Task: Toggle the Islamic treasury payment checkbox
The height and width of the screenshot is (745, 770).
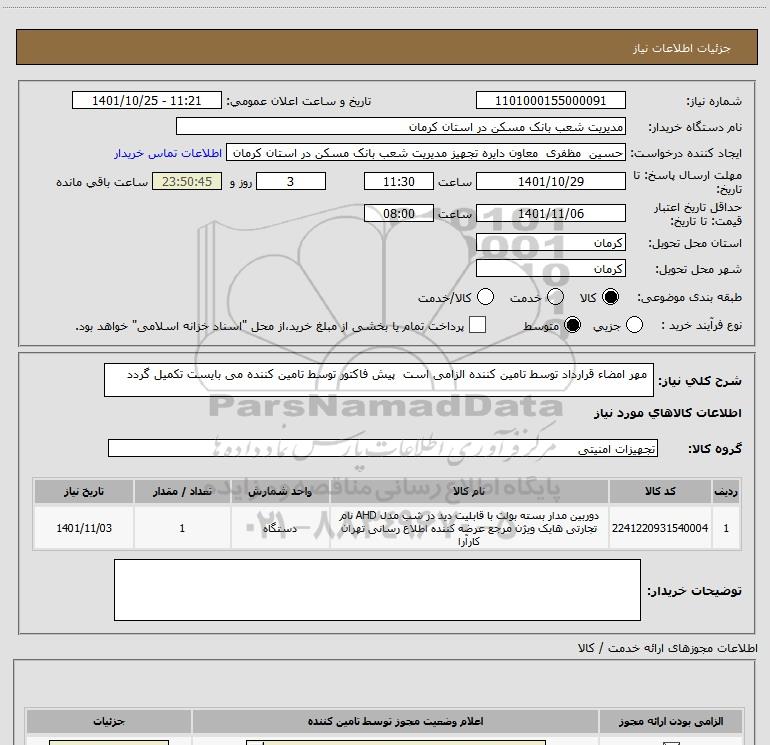Action: pyautogui.click(x=477, y=325)
